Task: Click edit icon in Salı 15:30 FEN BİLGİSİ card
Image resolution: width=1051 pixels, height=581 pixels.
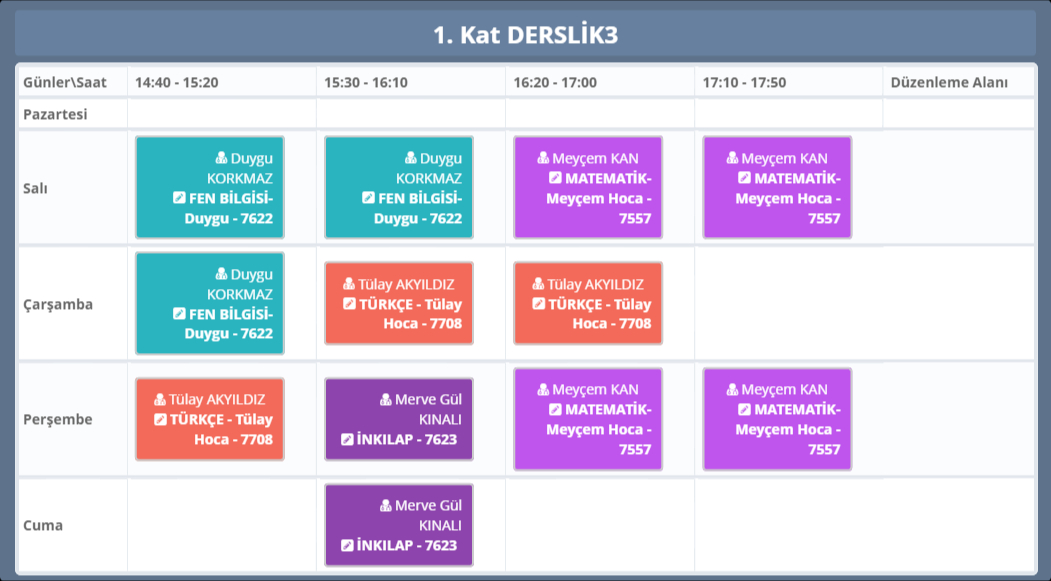Action: 368,198
